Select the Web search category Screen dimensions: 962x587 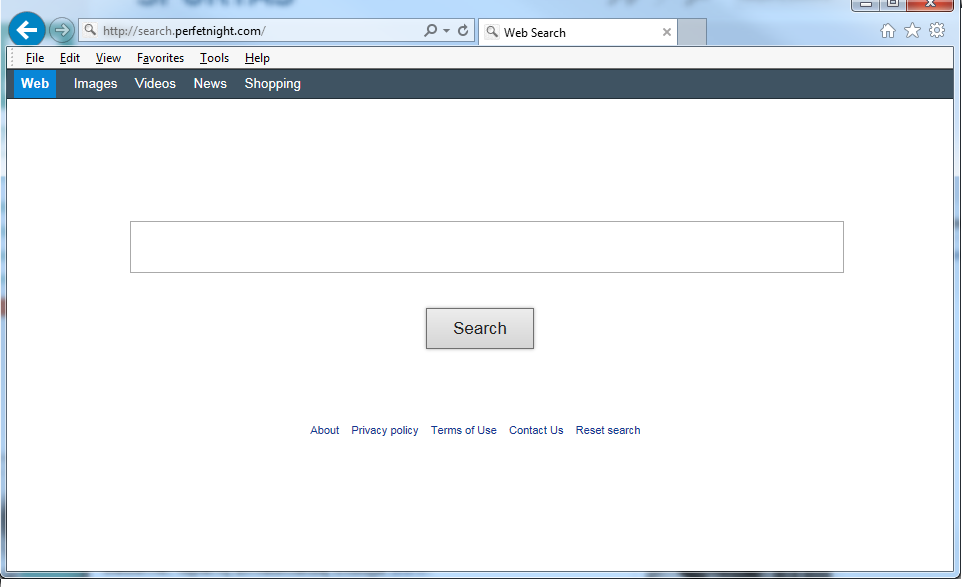click(x=35, y=83)
